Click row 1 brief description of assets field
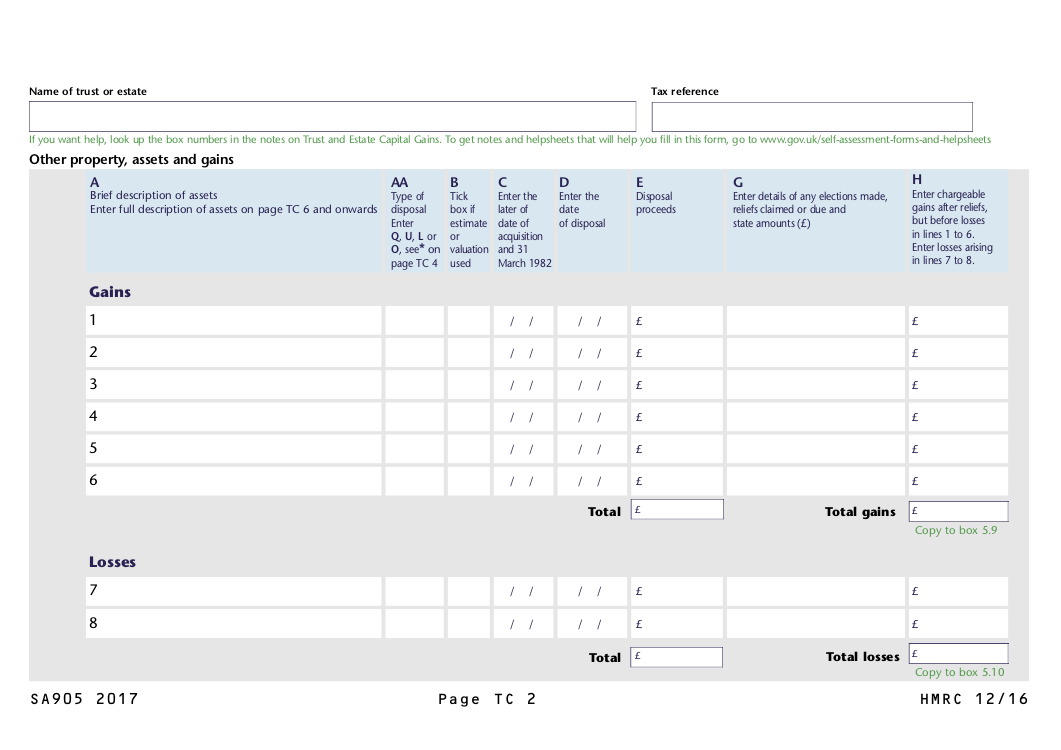Image resolution: width=1061 pixels, height=750 pixels. click(x=234, y=321)
